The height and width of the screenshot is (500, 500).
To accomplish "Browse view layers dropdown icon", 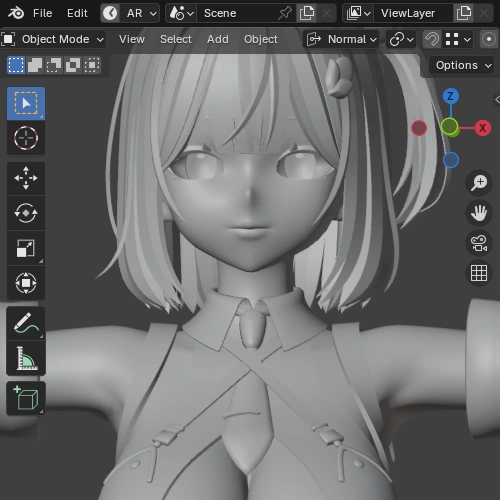I will coord(358,13).
